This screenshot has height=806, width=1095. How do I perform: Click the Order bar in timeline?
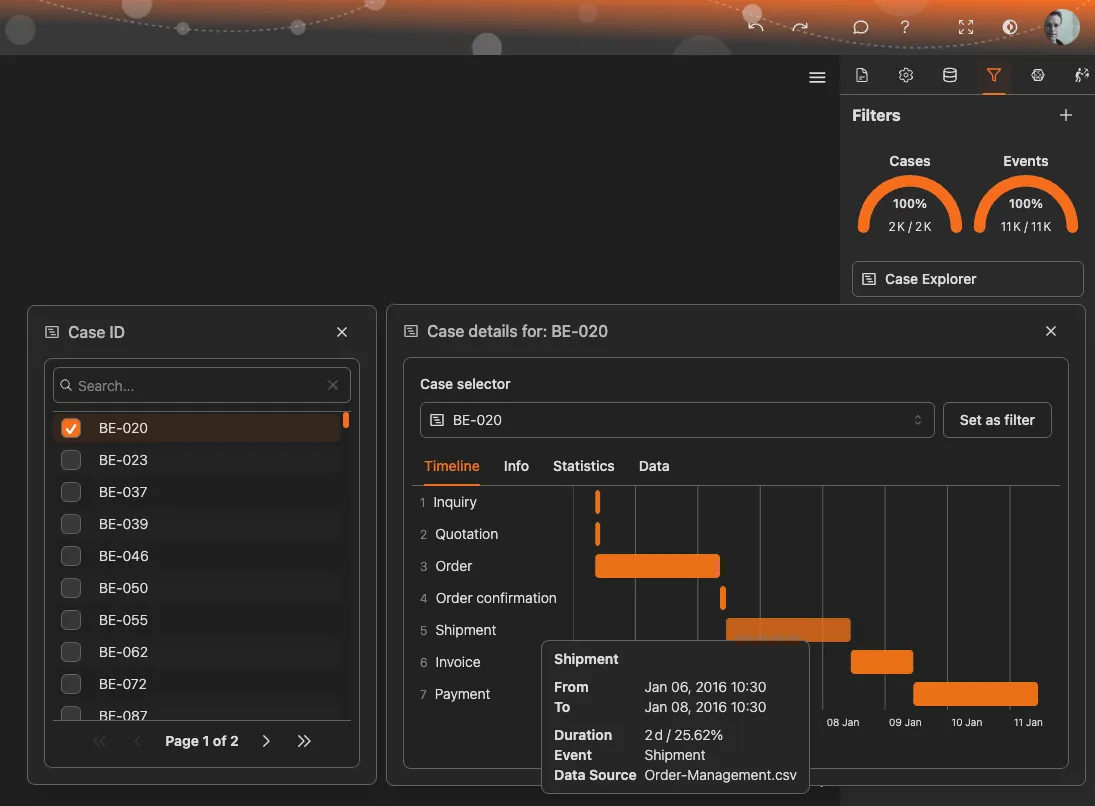[x=657, y=566]
